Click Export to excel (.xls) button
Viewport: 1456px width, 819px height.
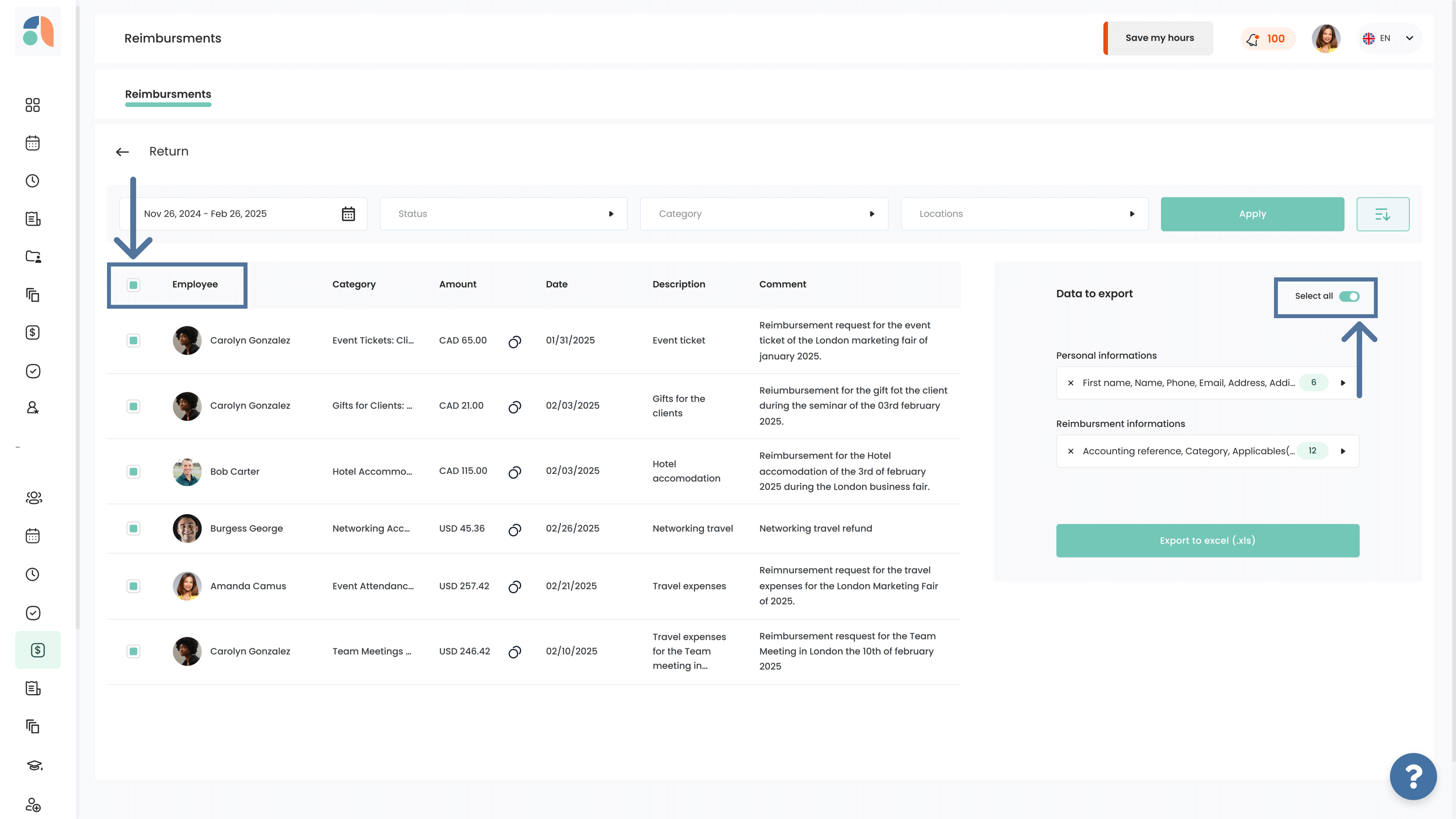(1207, 540)
